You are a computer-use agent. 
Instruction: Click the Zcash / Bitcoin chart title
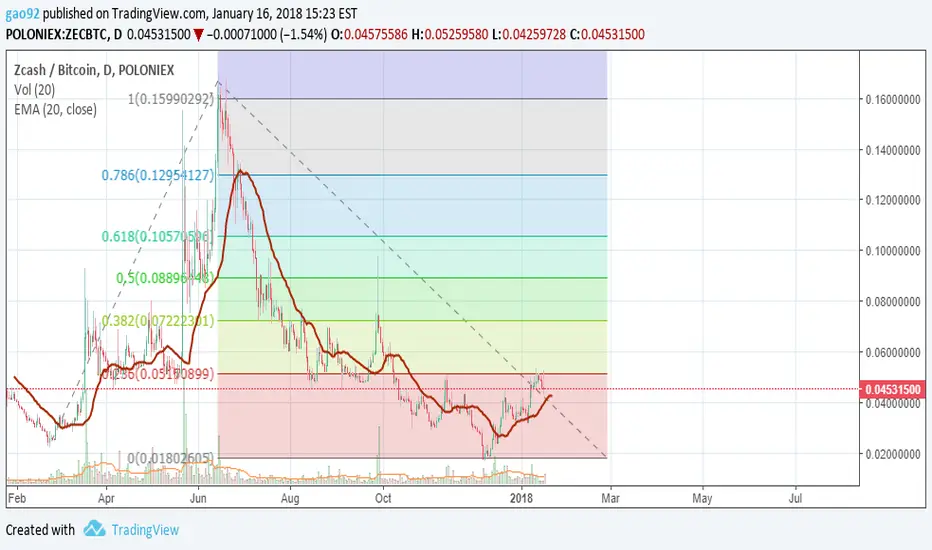pos(94,70)
